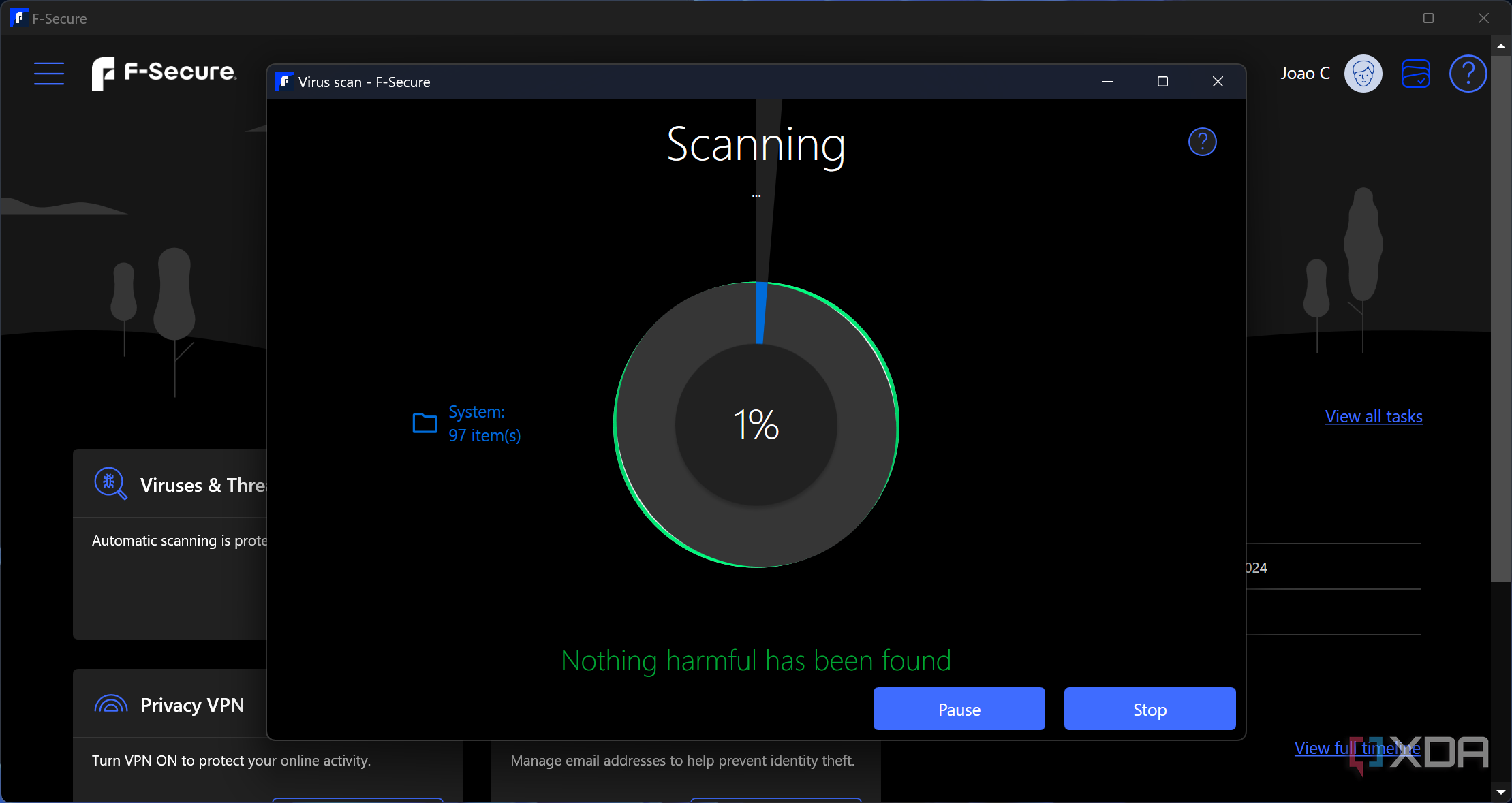1512x803 pixels.
Task: Click 'Automatic scanning is' text in Viruses card
Action: (x=161, y=541)
